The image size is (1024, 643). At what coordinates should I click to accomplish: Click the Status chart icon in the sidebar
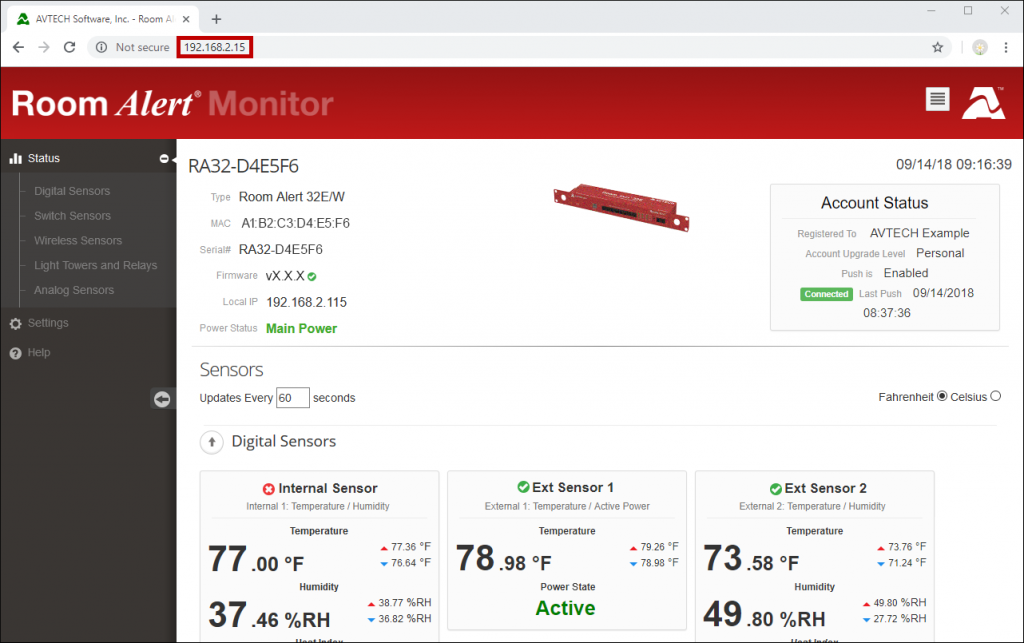click(x=16, y=157)
